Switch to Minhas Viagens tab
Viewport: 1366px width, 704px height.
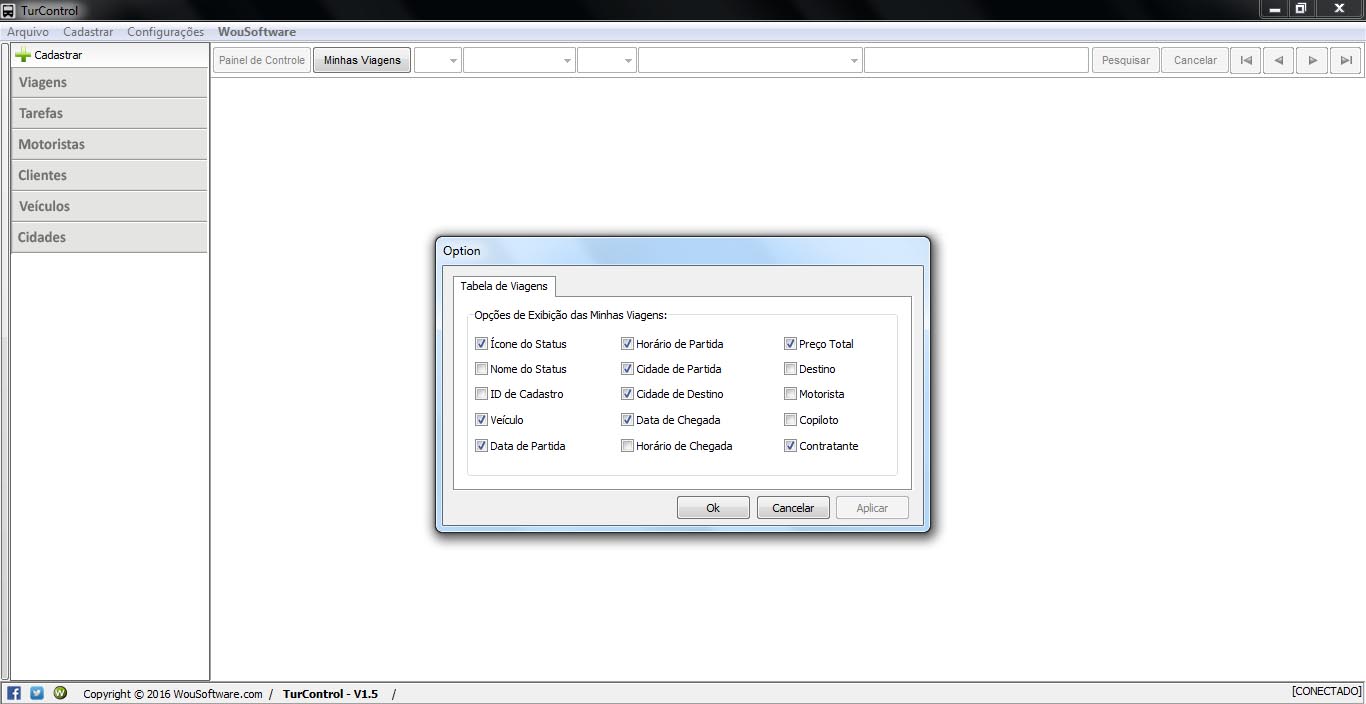pos(362,60)
